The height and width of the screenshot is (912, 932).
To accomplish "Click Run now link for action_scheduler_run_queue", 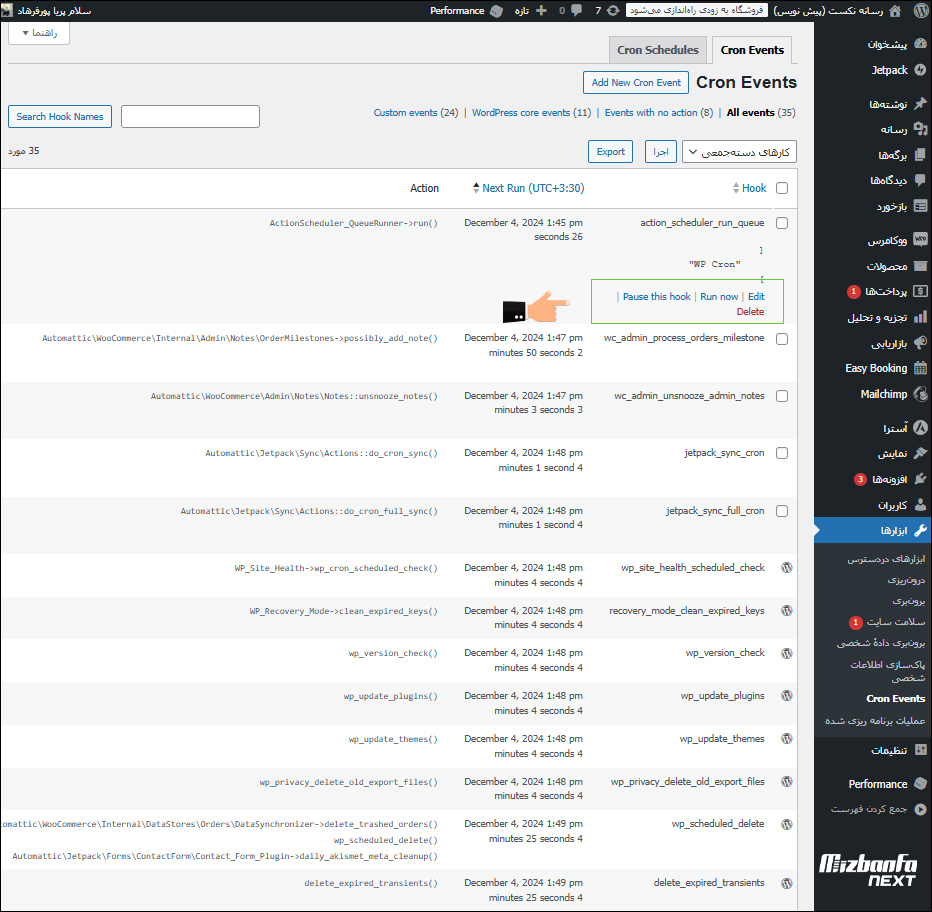I will point(719,297).
